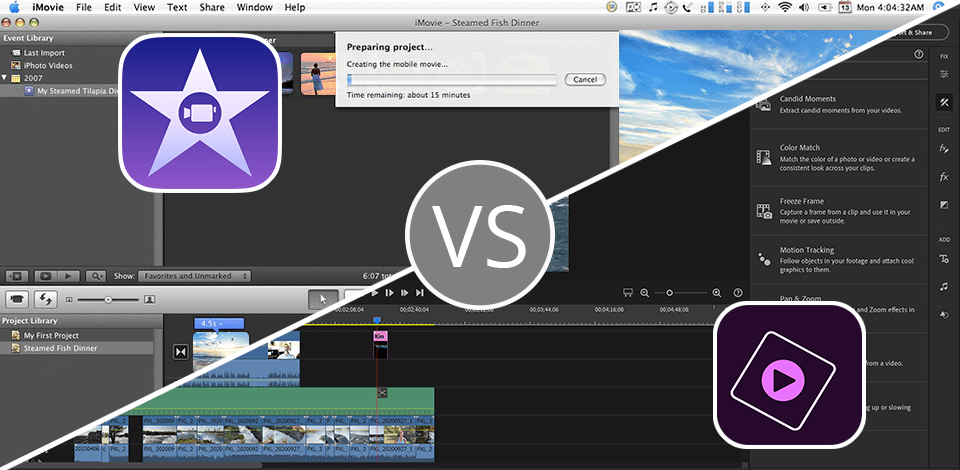Screen dimensions: 960x470
Task: Click the fit to visible timeline icon
Action: click(627, 293)
